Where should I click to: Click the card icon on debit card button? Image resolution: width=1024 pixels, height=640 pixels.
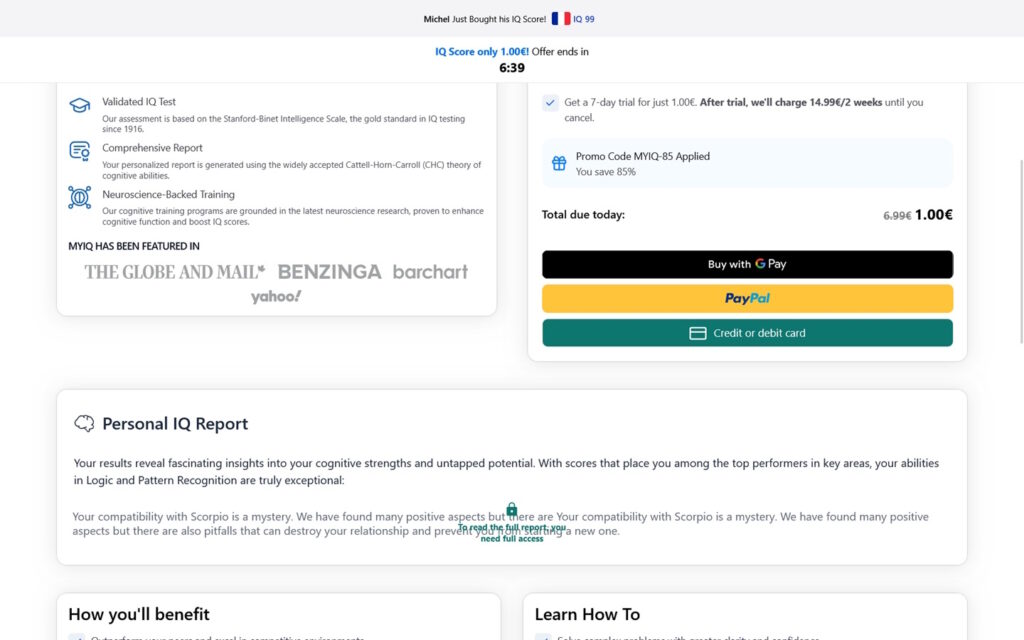(x=697, y=333)
